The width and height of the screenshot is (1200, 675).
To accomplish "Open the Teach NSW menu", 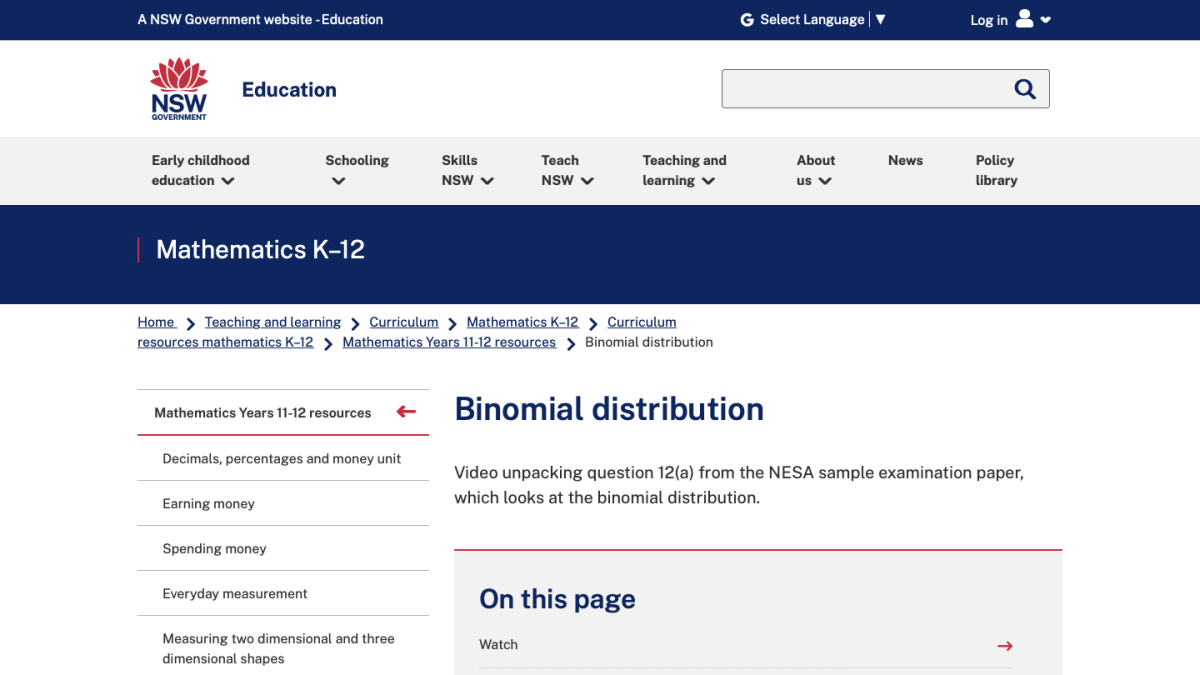I will click(x=565, y=170).
